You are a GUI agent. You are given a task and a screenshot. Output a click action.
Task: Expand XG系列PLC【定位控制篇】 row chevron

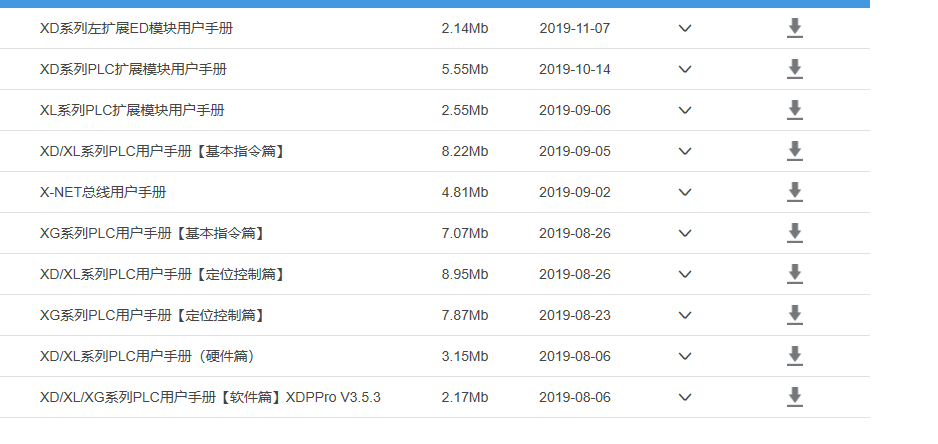click(x=685, y=315)
